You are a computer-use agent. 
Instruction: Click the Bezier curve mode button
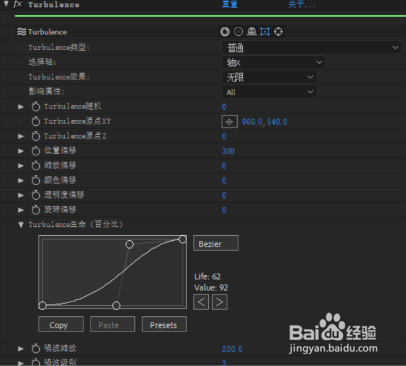pyautogui.click(x=216, y=243)
